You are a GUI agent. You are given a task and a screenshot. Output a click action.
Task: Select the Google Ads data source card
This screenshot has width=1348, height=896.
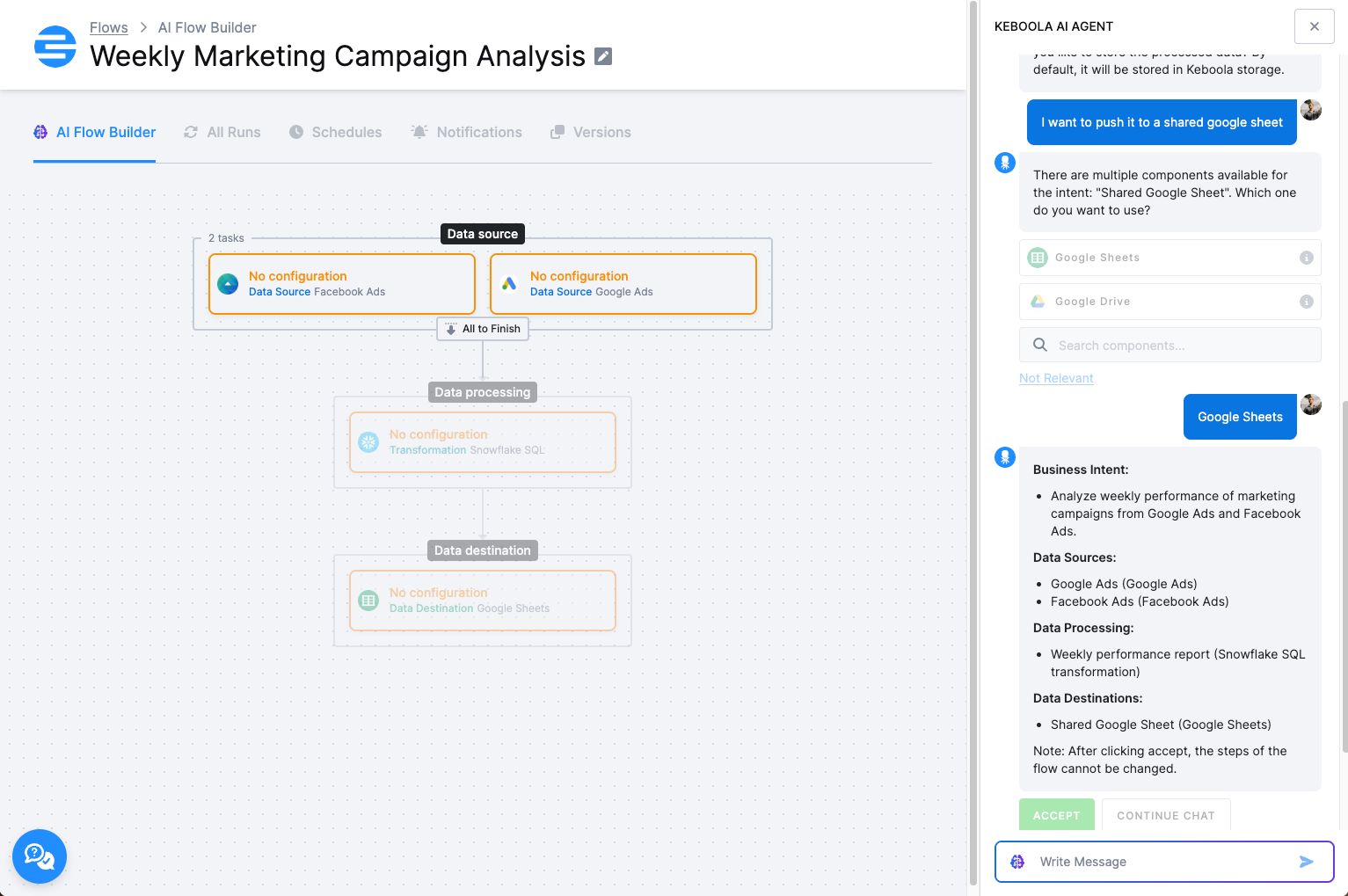pos(623,284)
